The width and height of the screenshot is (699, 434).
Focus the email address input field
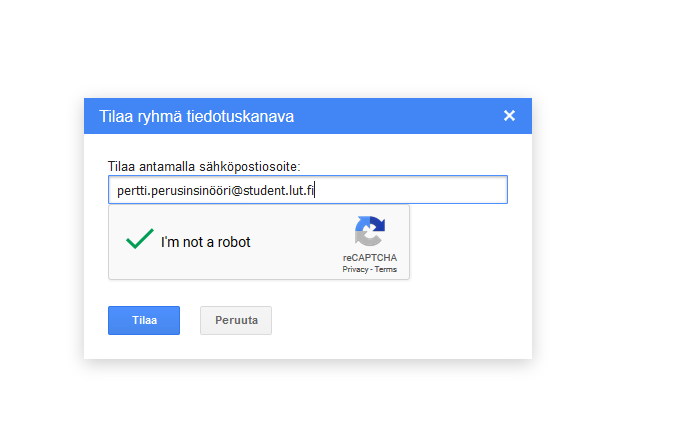point(308,190)
